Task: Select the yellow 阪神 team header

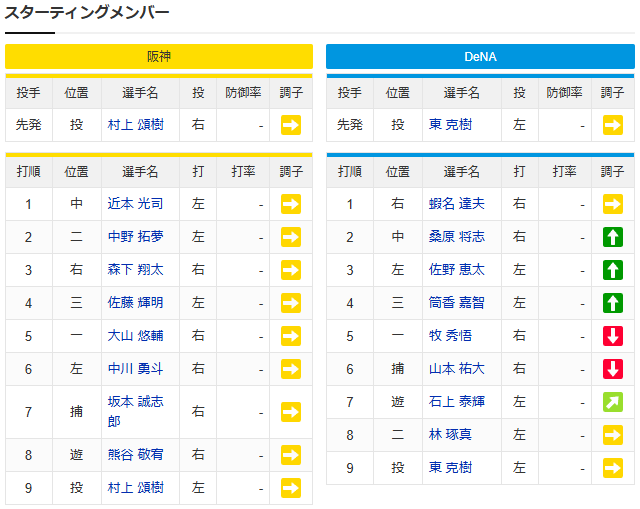Action: 159,56
